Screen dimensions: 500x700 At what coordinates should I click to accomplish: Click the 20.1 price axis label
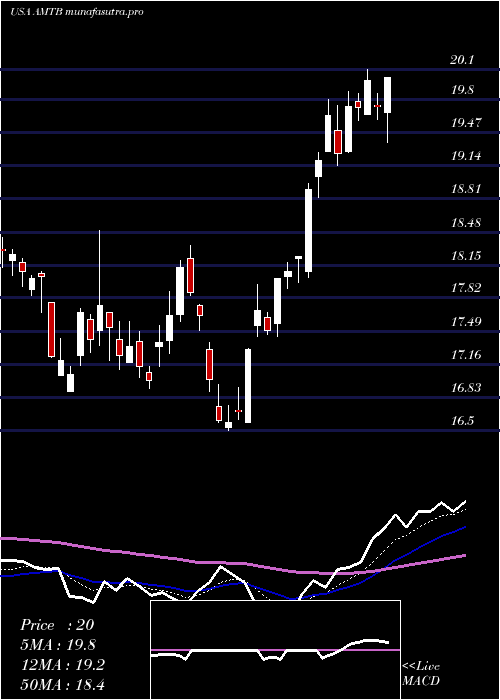pos(462,60)
